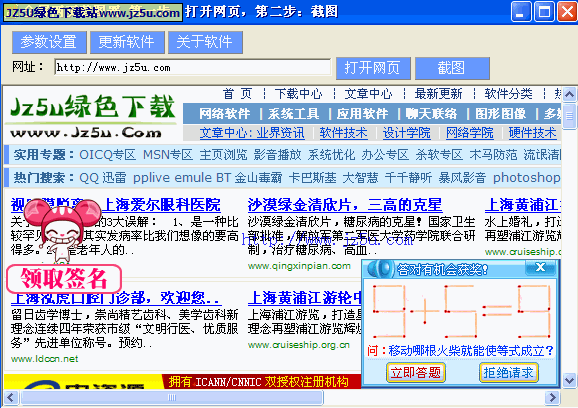Click the vertical scrollbar up arrow

click(x=570, y=95)
